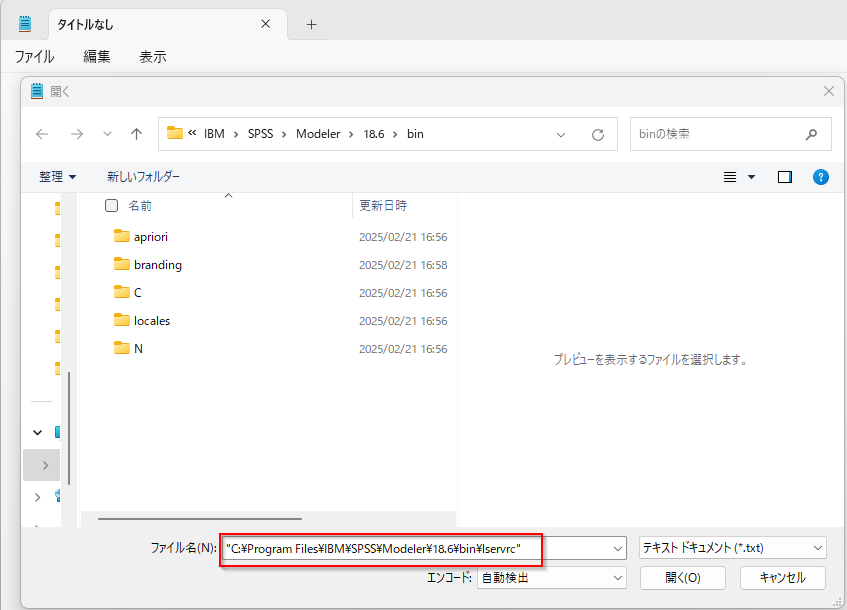Viewport: 847px width, 610px height.
Task: Expand the ファイル名 dropdown arrow
Action: point(618,549)
